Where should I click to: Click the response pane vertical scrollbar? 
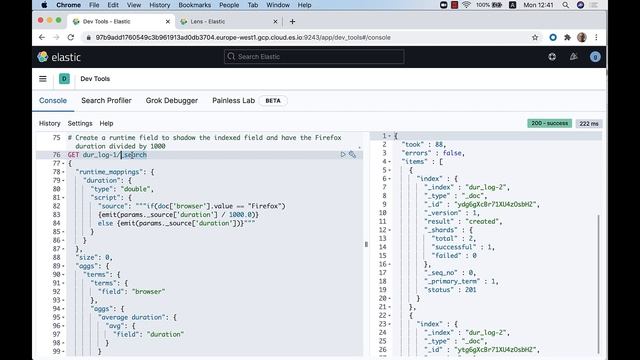pos(598,284)
